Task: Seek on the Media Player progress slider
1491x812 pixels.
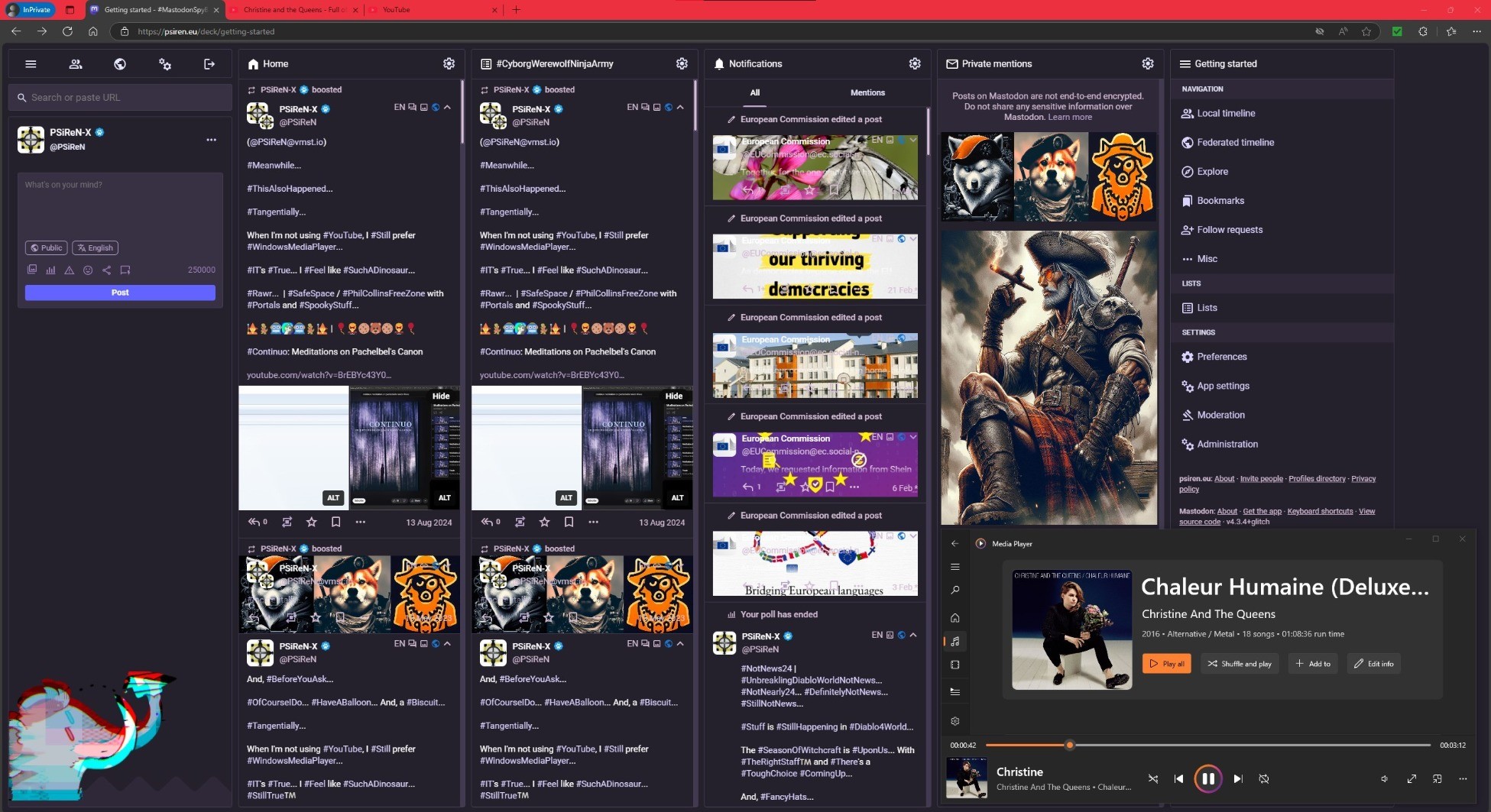Action: (1207, 745)
